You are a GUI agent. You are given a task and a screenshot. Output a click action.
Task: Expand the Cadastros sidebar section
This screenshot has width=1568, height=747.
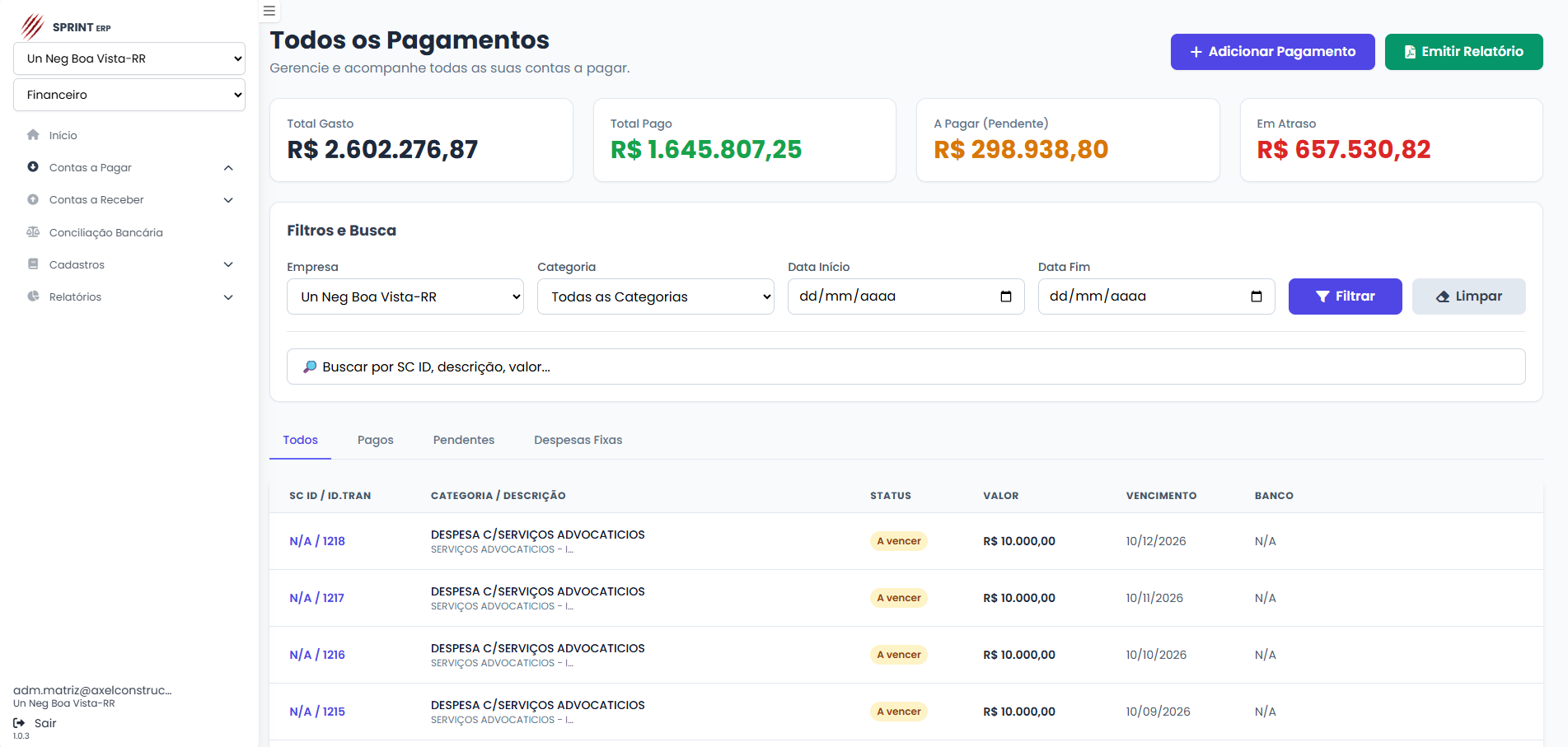[228, 264]
